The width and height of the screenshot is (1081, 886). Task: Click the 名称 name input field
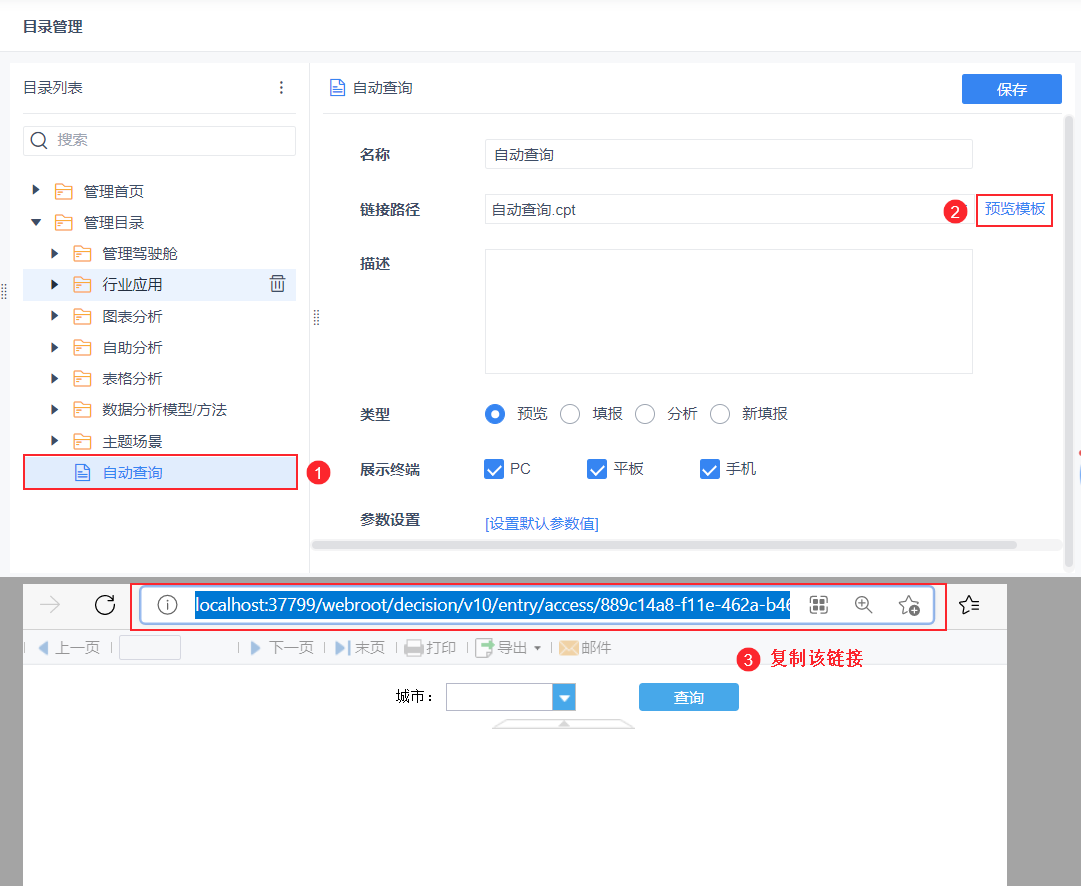click(729, 154)
